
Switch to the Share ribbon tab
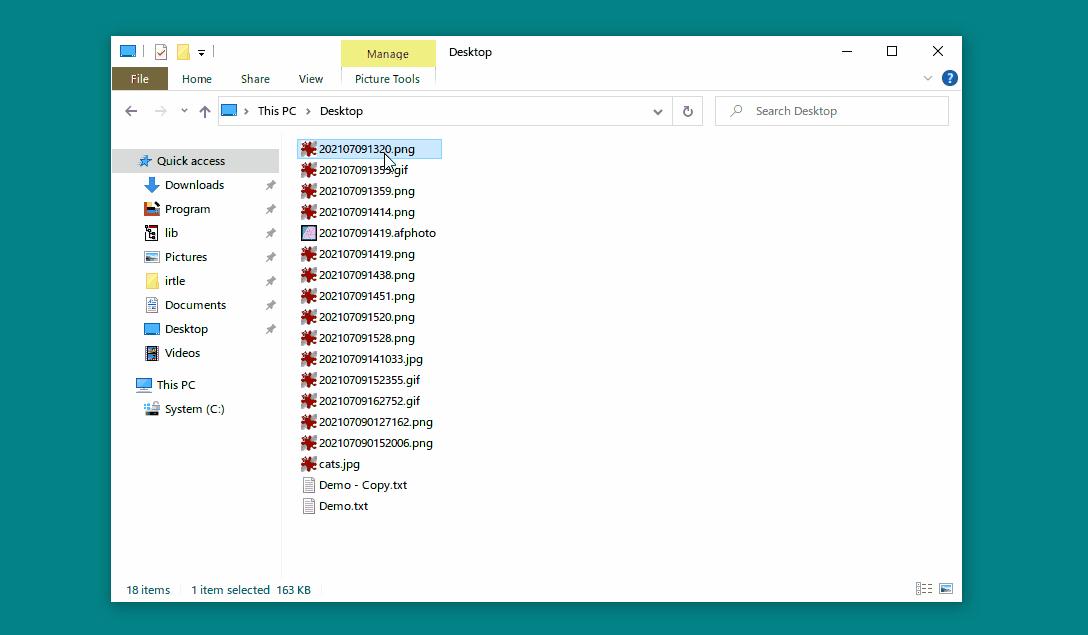255,79
